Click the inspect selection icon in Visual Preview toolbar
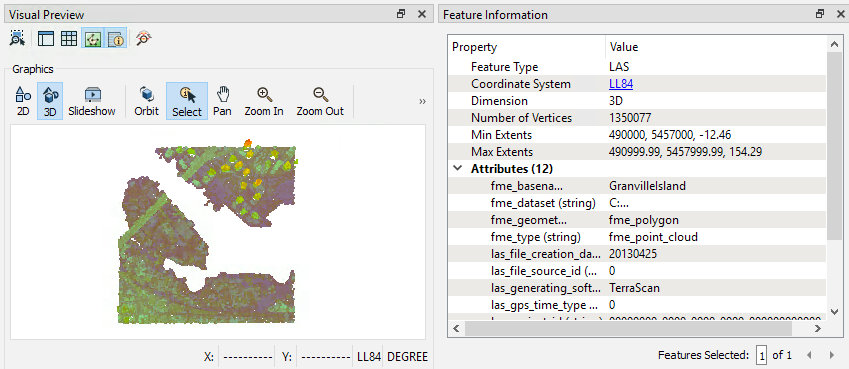 pyautogui.click(x=17, y=38)
